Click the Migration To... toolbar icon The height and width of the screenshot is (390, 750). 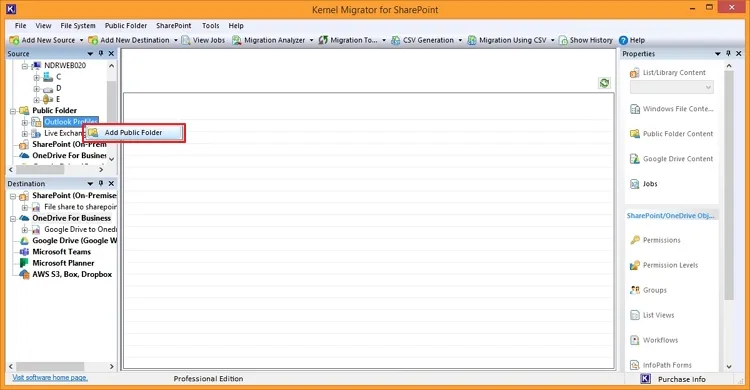coord(323,40)
